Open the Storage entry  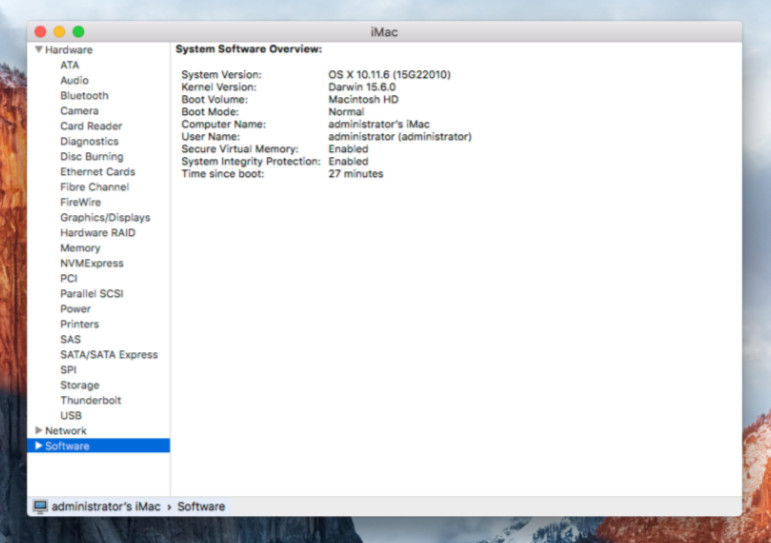point(80,385)
